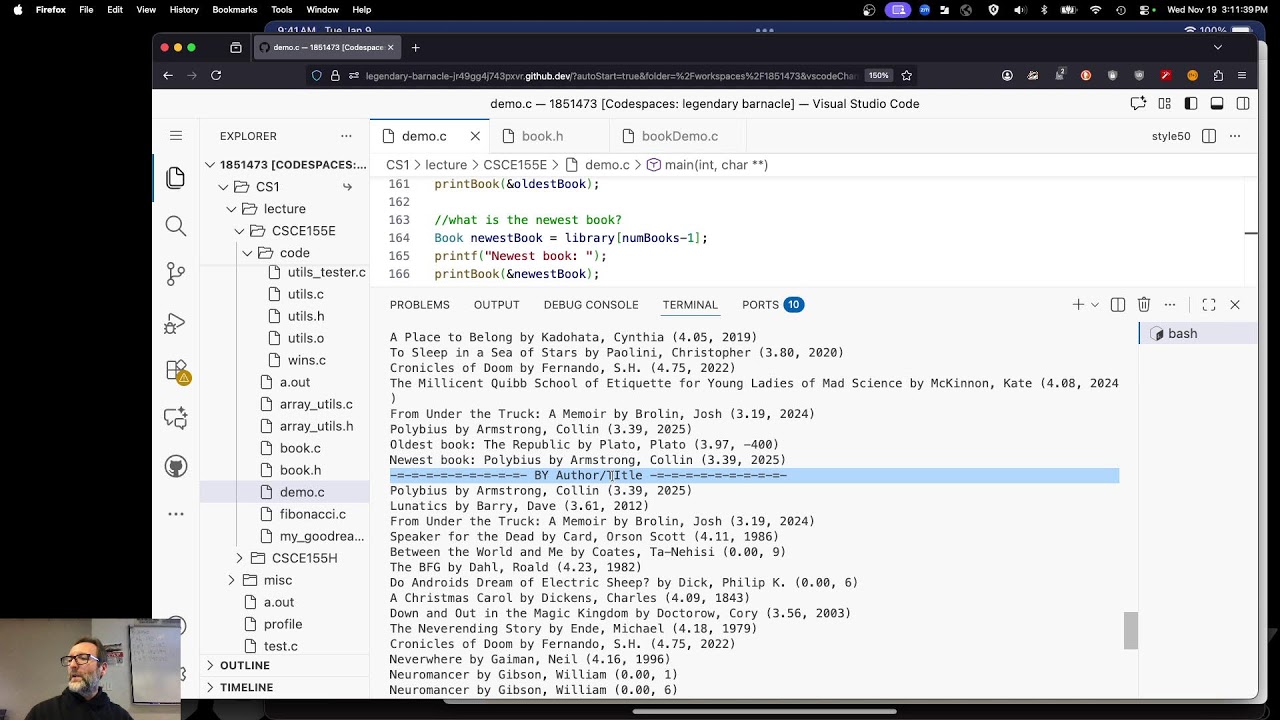1280x720 pixels.
Task: Customize layout icon in title bar
Action: tap(1165, 104)
